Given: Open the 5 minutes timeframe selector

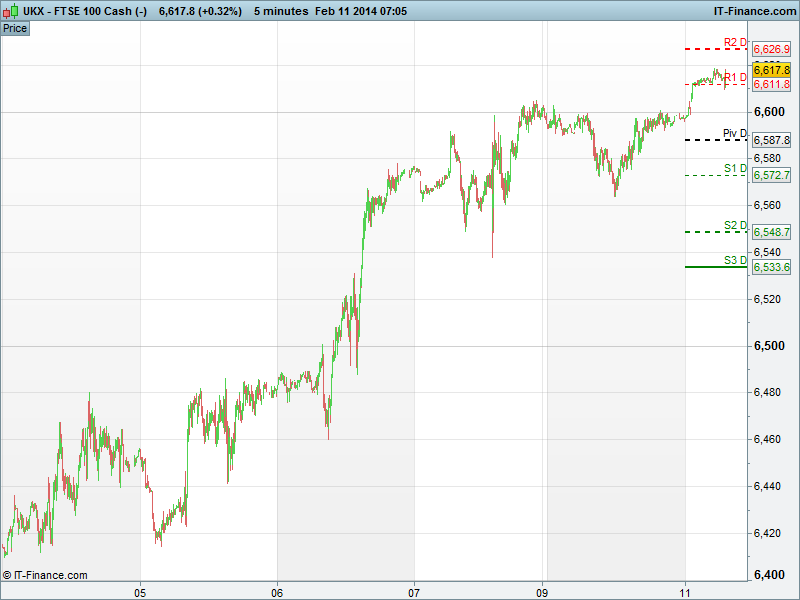Looking at the screenshot, I should [x=282, y=10].
